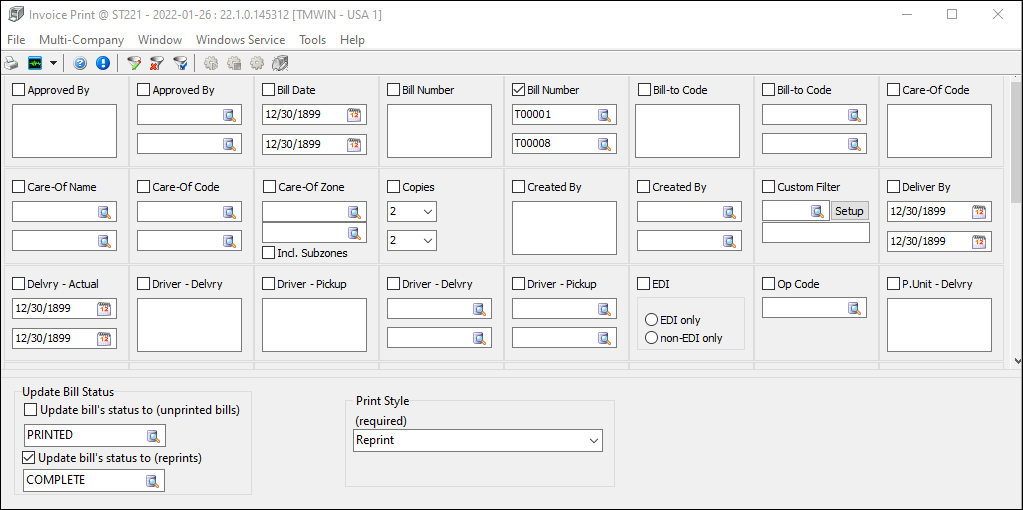The width and height of the screenshot is (1023, 510).
Task: Click the funnel icon with green pencil
Action: [x=134, y=63]
